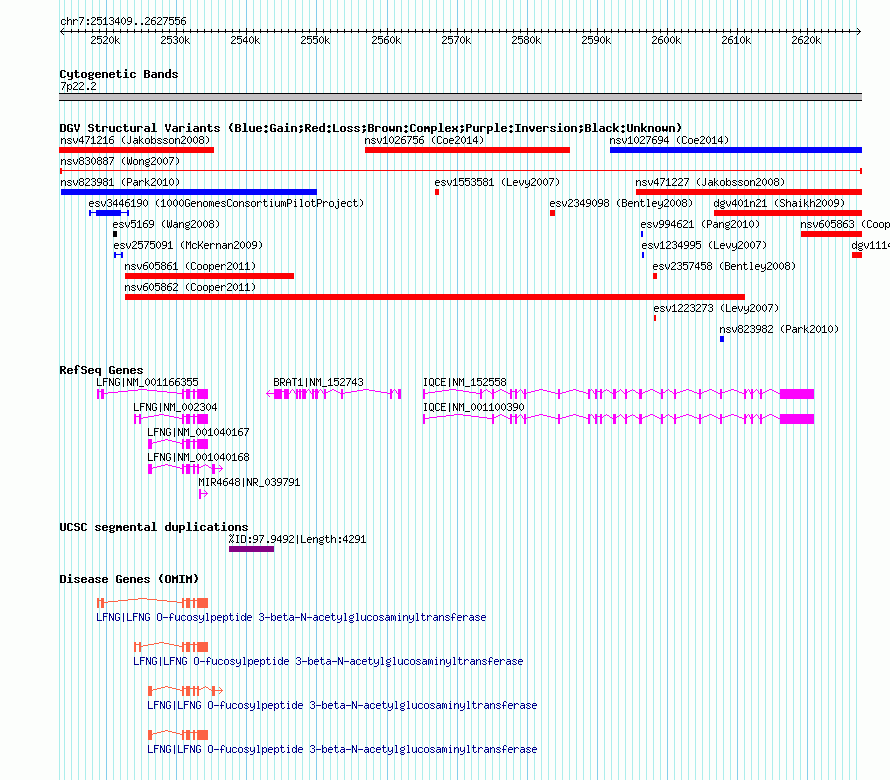This screenshot has height=780, width=890.
Task: Click the esv5169 (Wang2008) label
Action: 166,224
